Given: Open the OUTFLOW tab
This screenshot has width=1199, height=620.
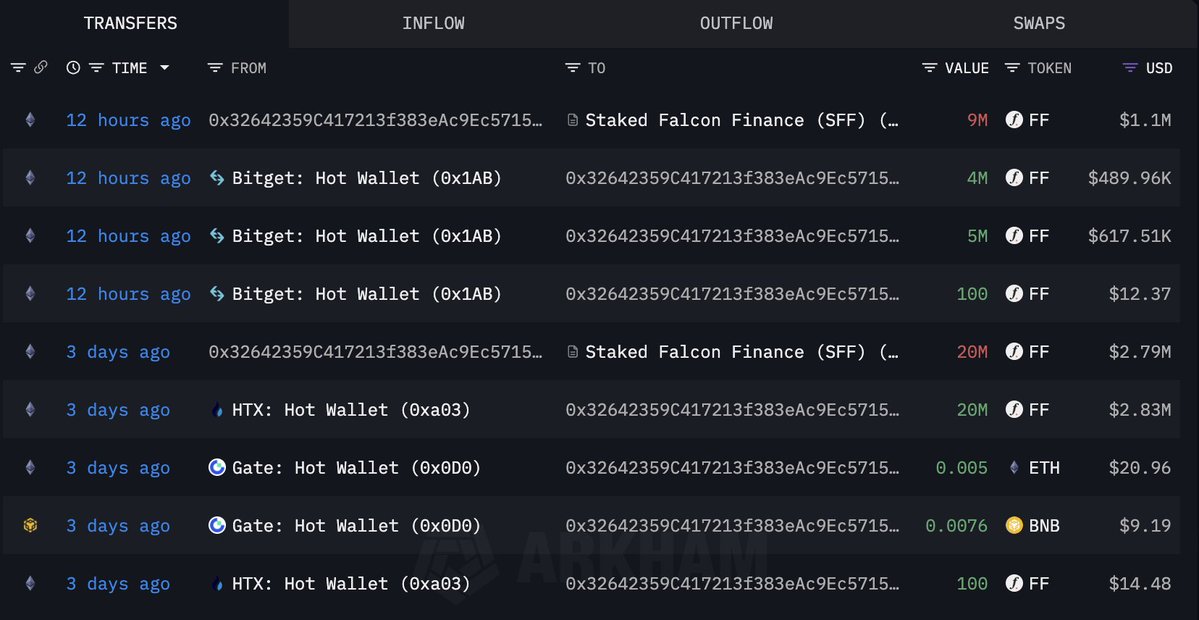Looking at the screenshot, I should pos(736,23).
